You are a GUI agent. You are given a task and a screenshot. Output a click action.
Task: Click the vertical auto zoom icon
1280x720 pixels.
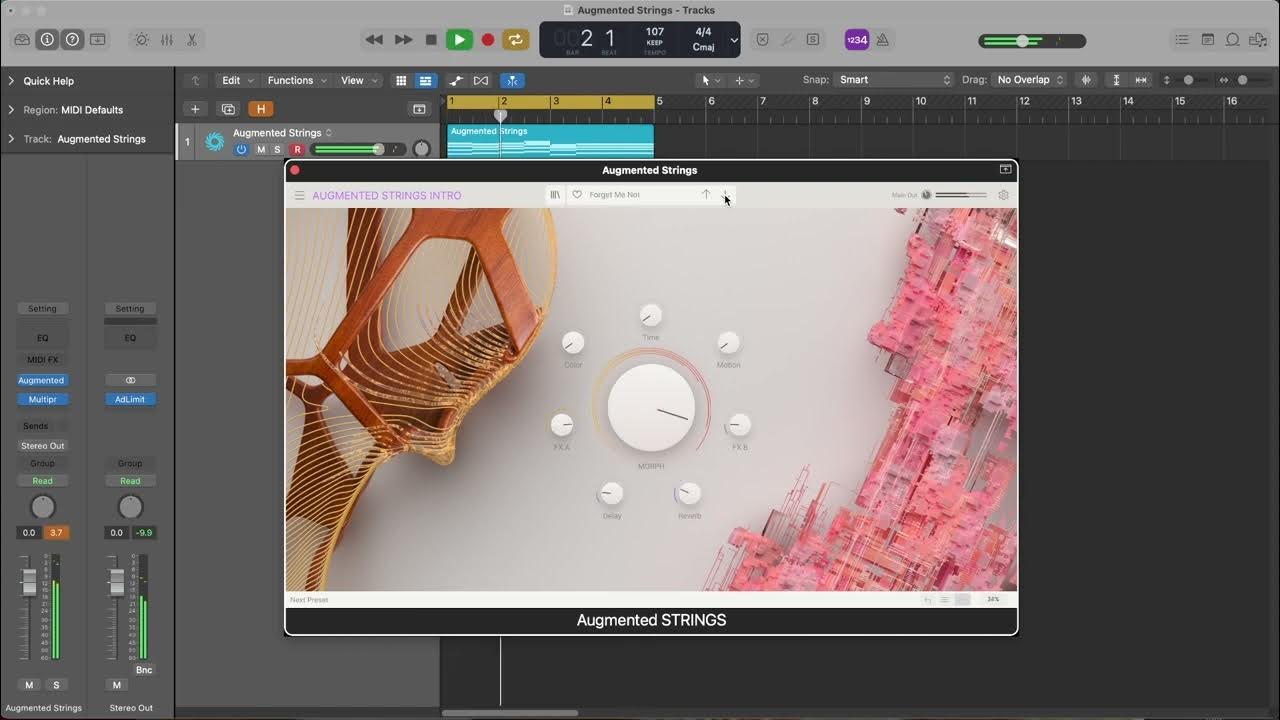coord(1116,80)
